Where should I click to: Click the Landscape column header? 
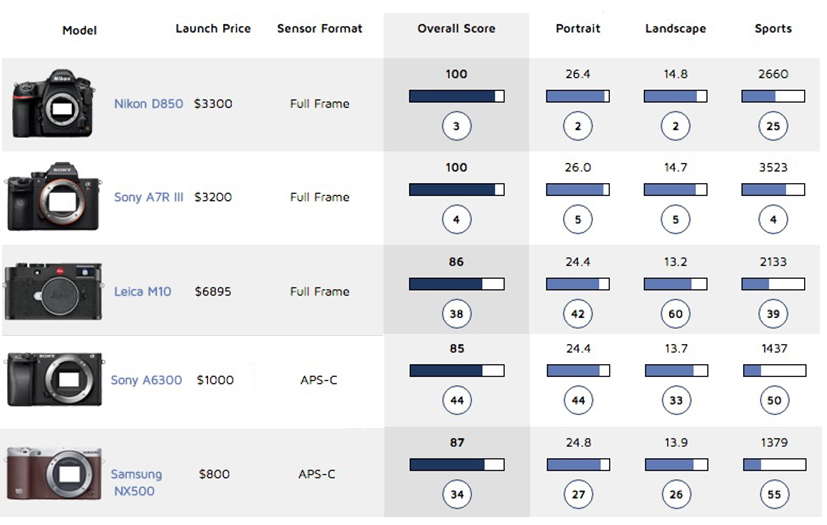tap(675, 28)
